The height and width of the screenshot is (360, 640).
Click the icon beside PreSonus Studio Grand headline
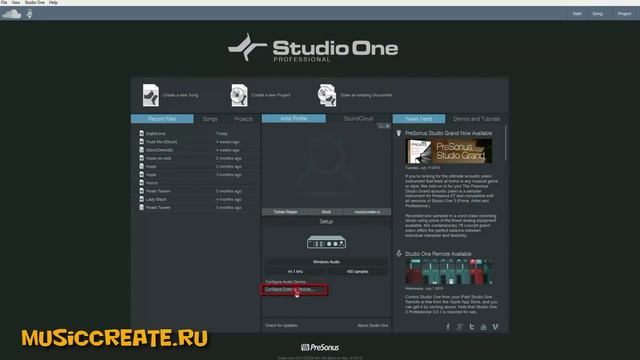(x=399, y=133)
